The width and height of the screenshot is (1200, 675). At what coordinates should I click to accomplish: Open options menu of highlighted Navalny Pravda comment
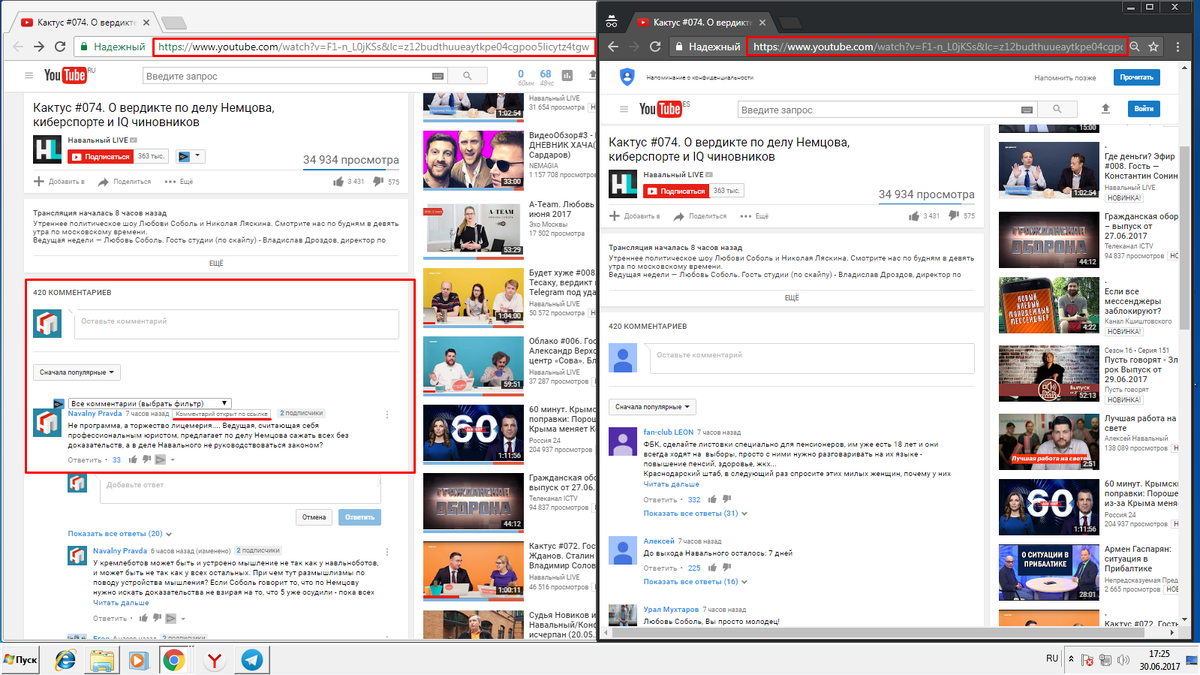(387, 413)
